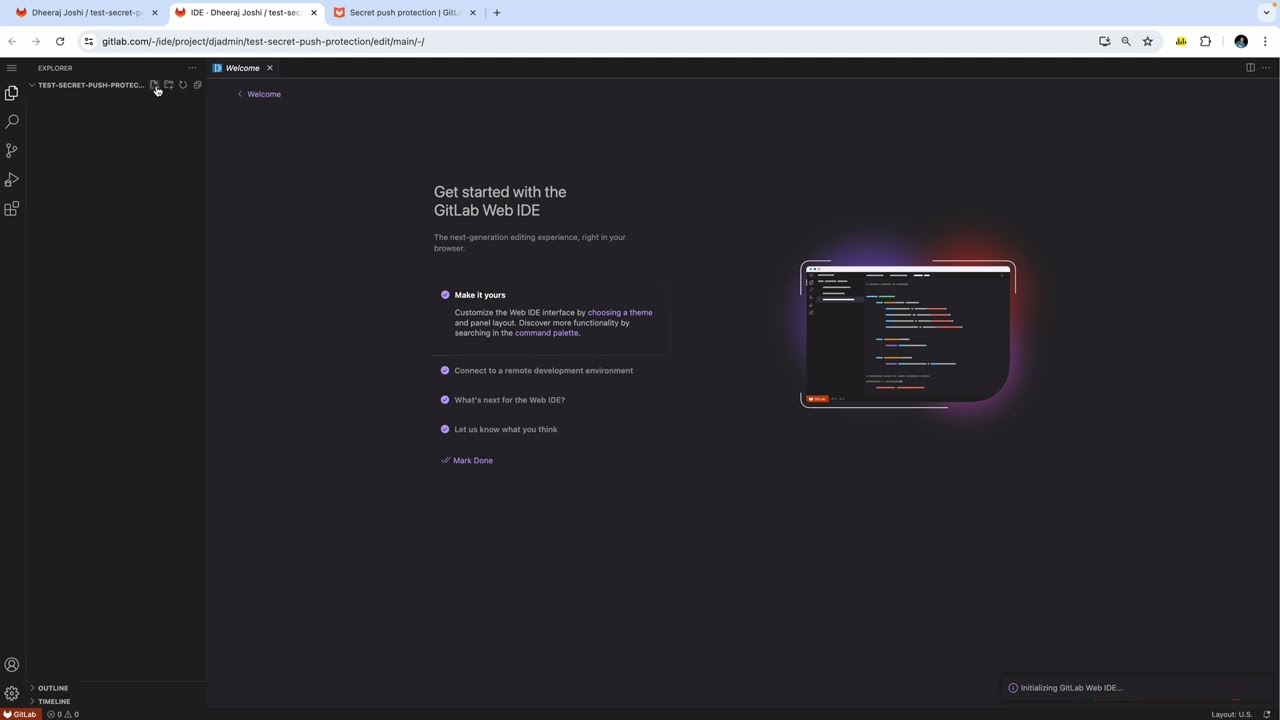Image resolution: width=1280 pixels, height=720 pixels.
Task: Open the yellow bar-chart extension icon
Action: point(1181,42)
